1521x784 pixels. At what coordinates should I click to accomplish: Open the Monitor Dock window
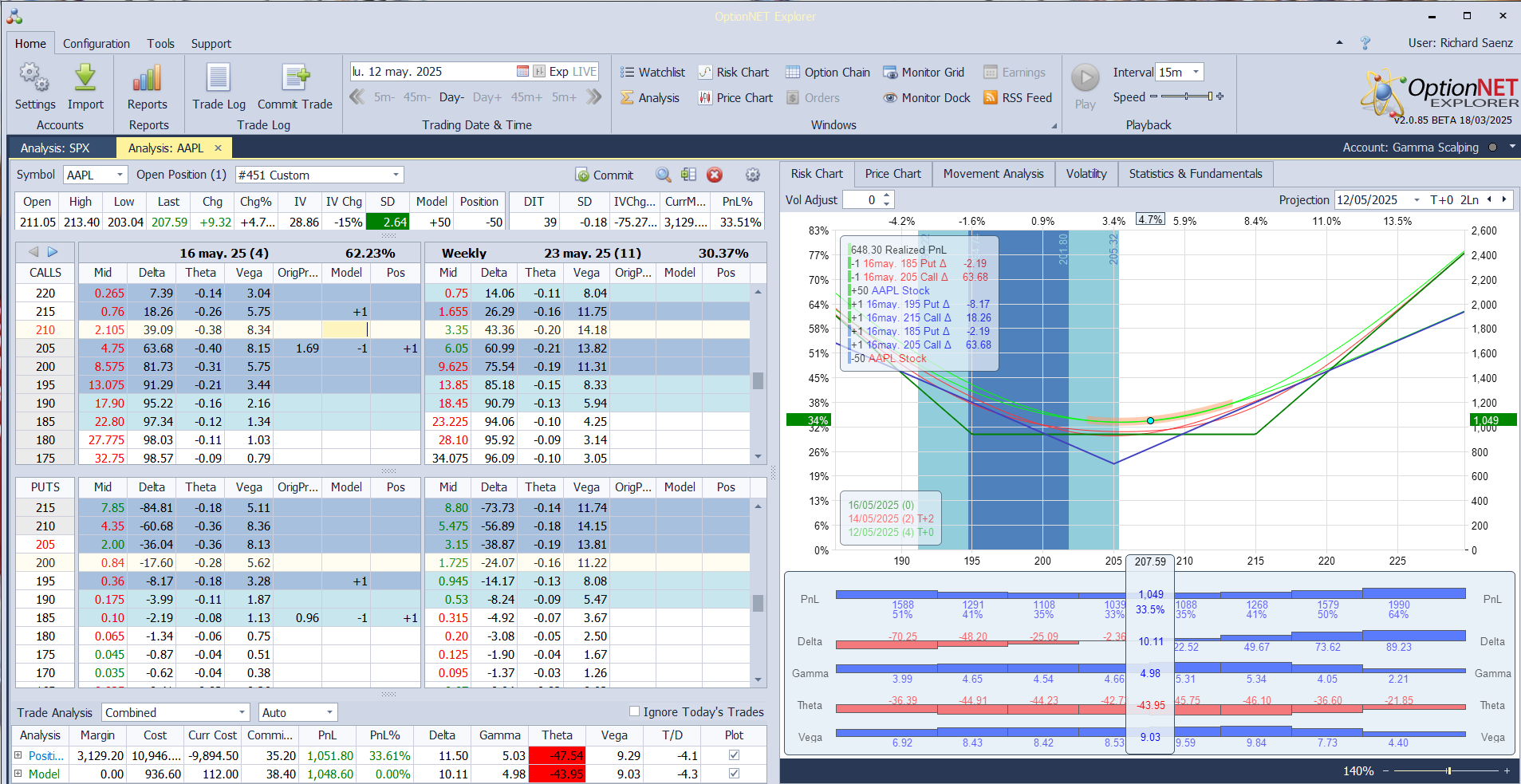tap(927, 97)
